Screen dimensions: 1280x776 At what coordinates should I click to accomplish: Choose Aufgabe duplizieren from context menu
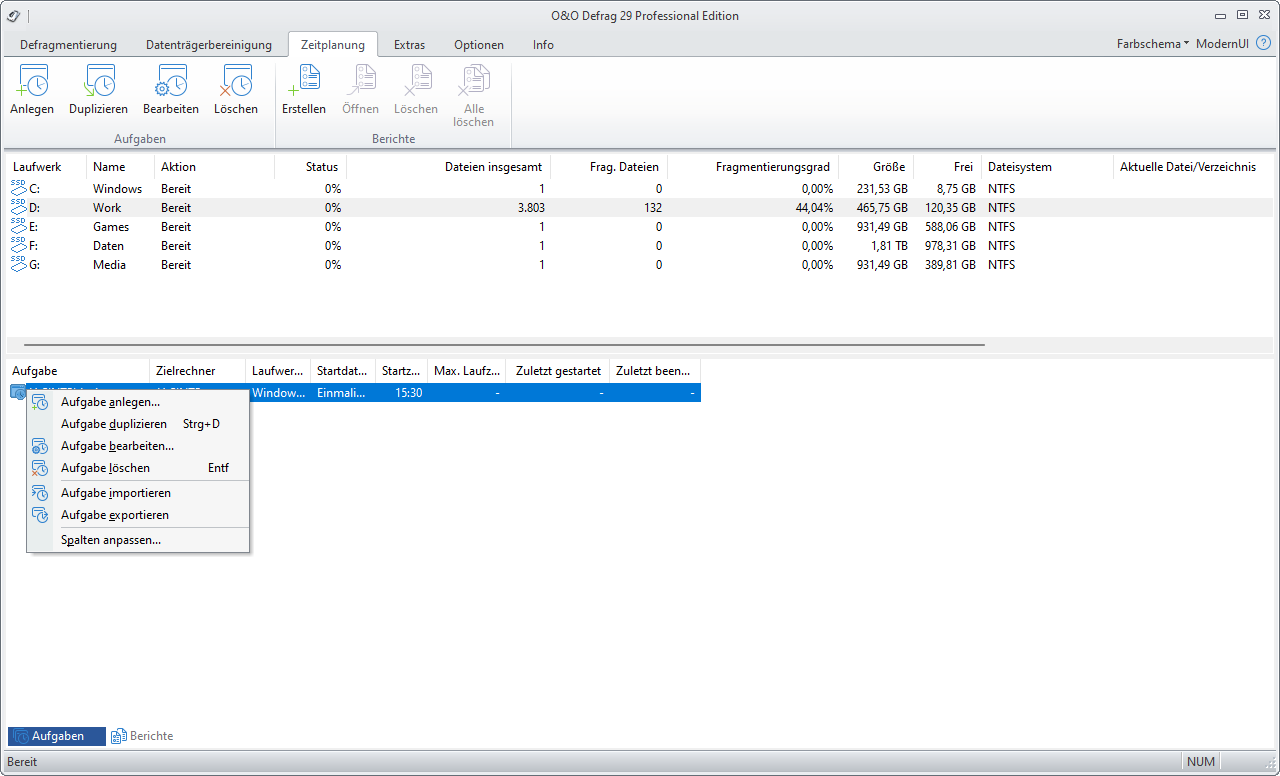click(138, 424)
